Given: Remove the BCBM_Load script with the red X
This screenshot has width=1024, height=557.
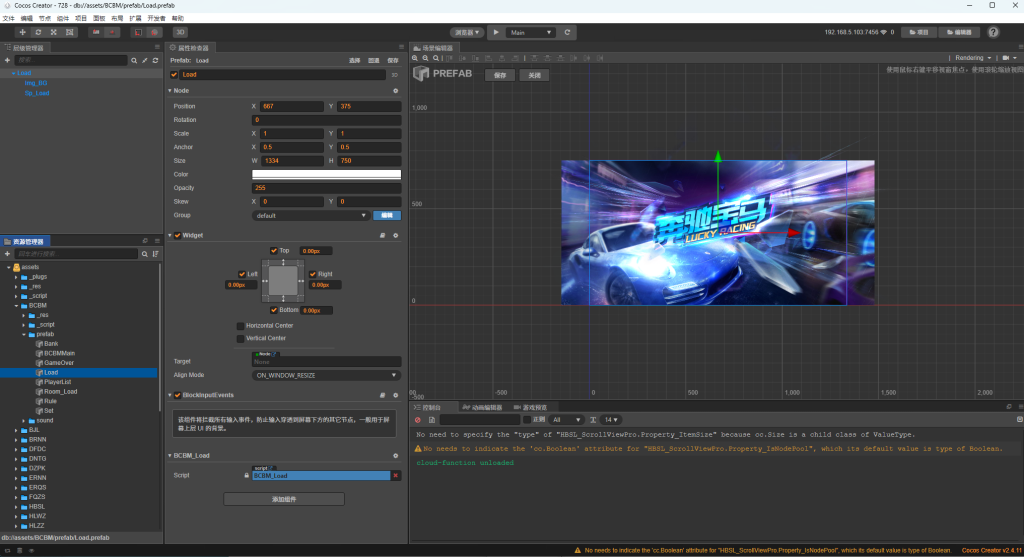Looking at the screenshot, I should tap(395, 475).
